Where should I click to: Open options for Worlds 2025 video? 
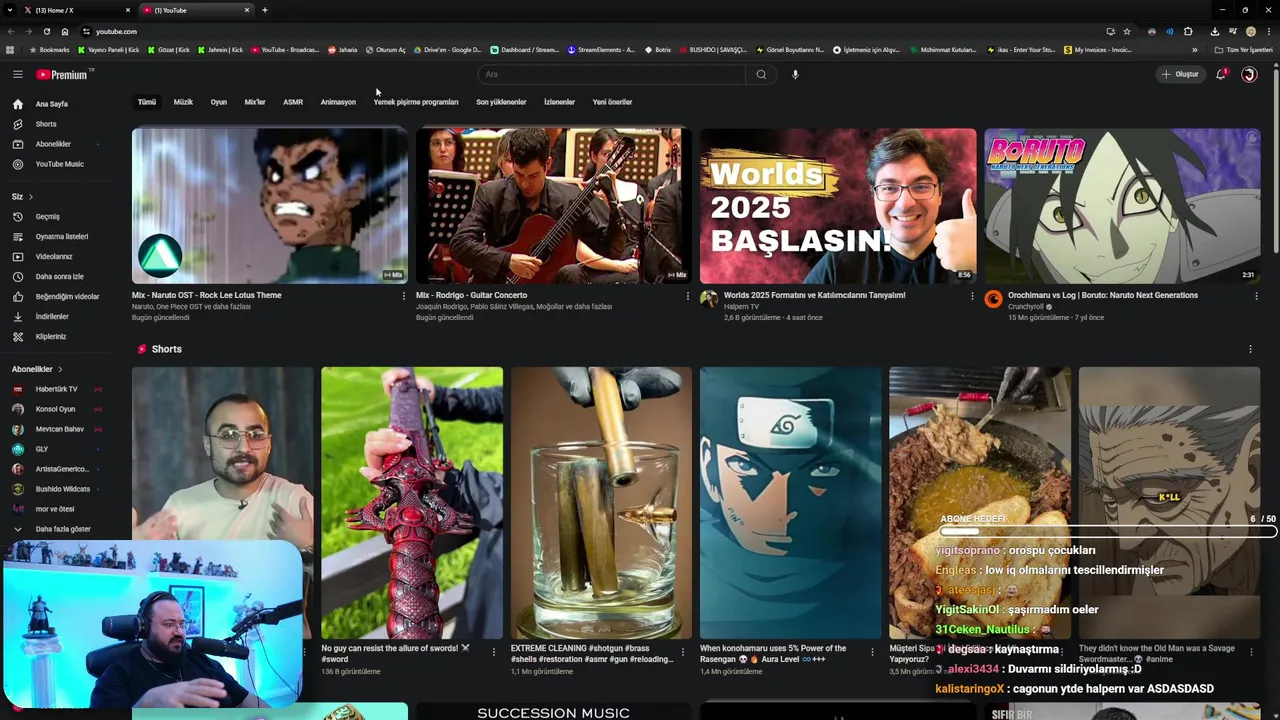click(x=972, y=296)
